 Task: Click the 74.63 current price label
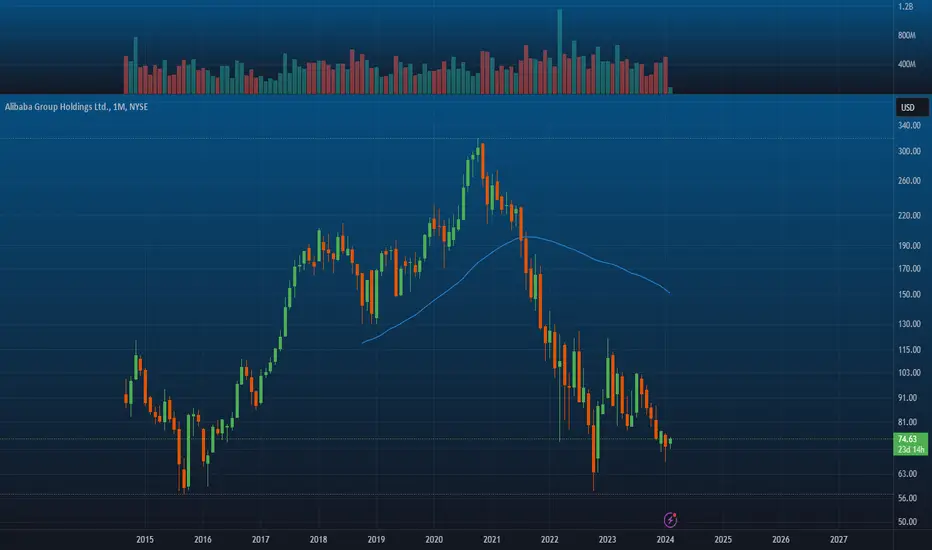click(908, 439)
